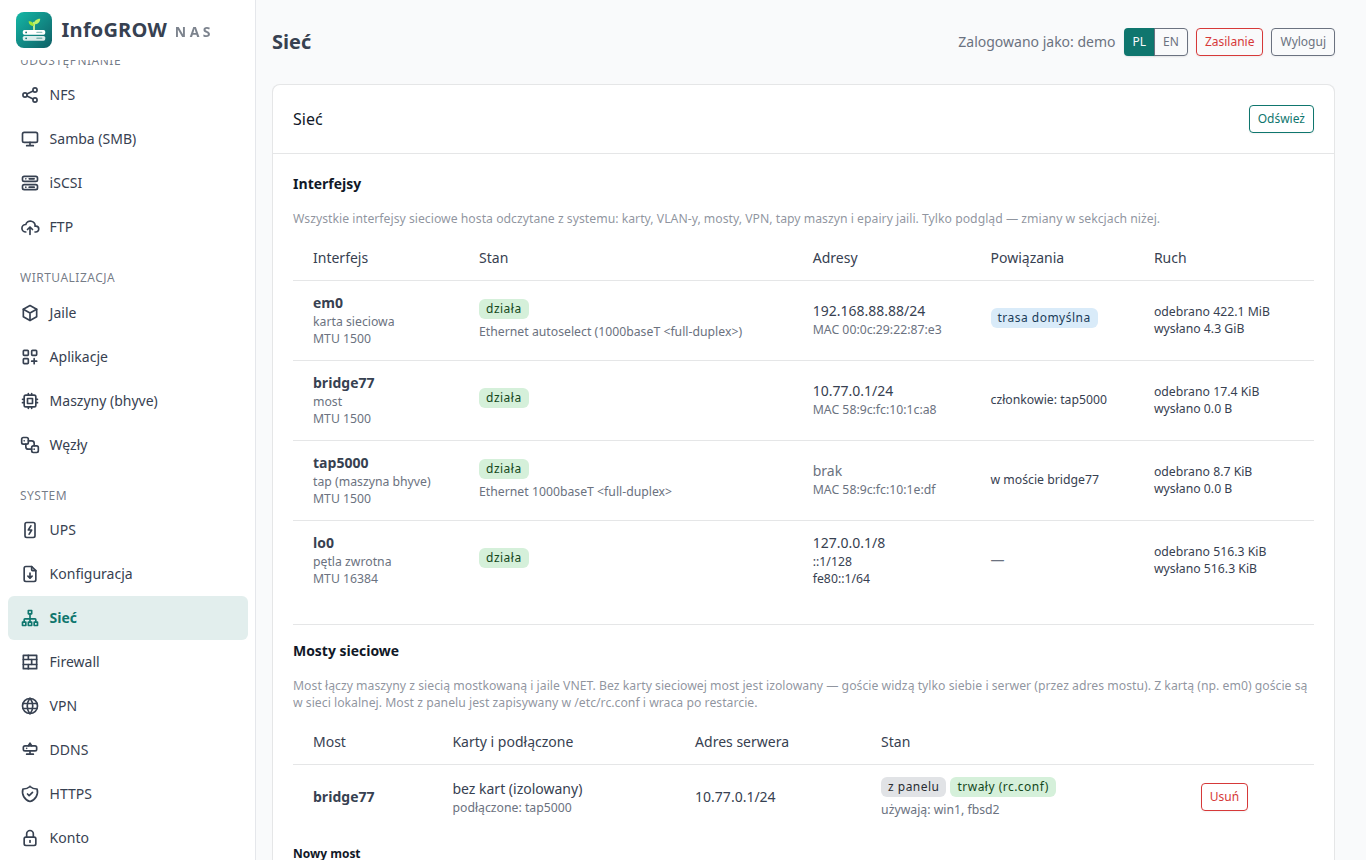Select the address 192.168.88.88/24
The width and height of the screenshot is (1366, 860).
click(x=869, y=311)
